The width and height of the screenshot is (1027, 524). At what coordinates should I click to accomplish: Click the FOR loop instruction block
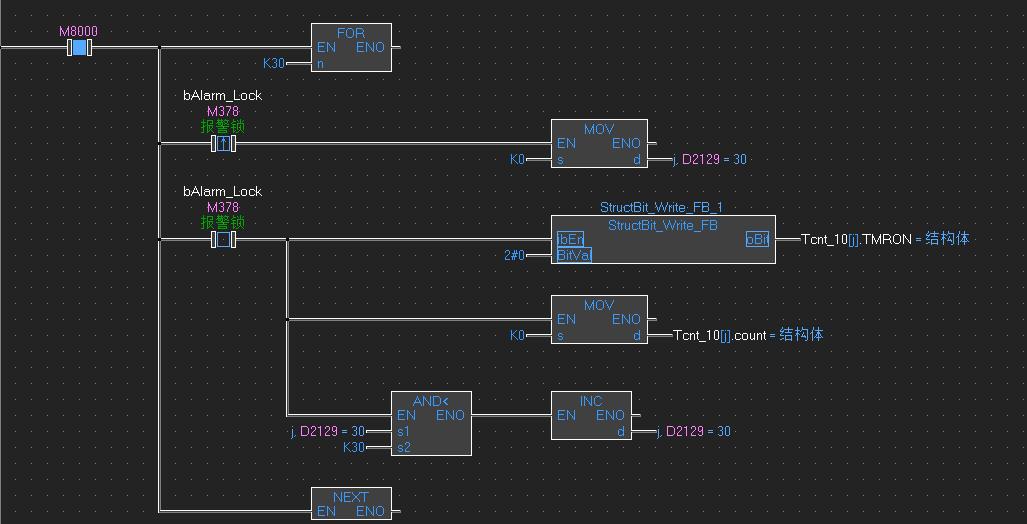[351, 47]
